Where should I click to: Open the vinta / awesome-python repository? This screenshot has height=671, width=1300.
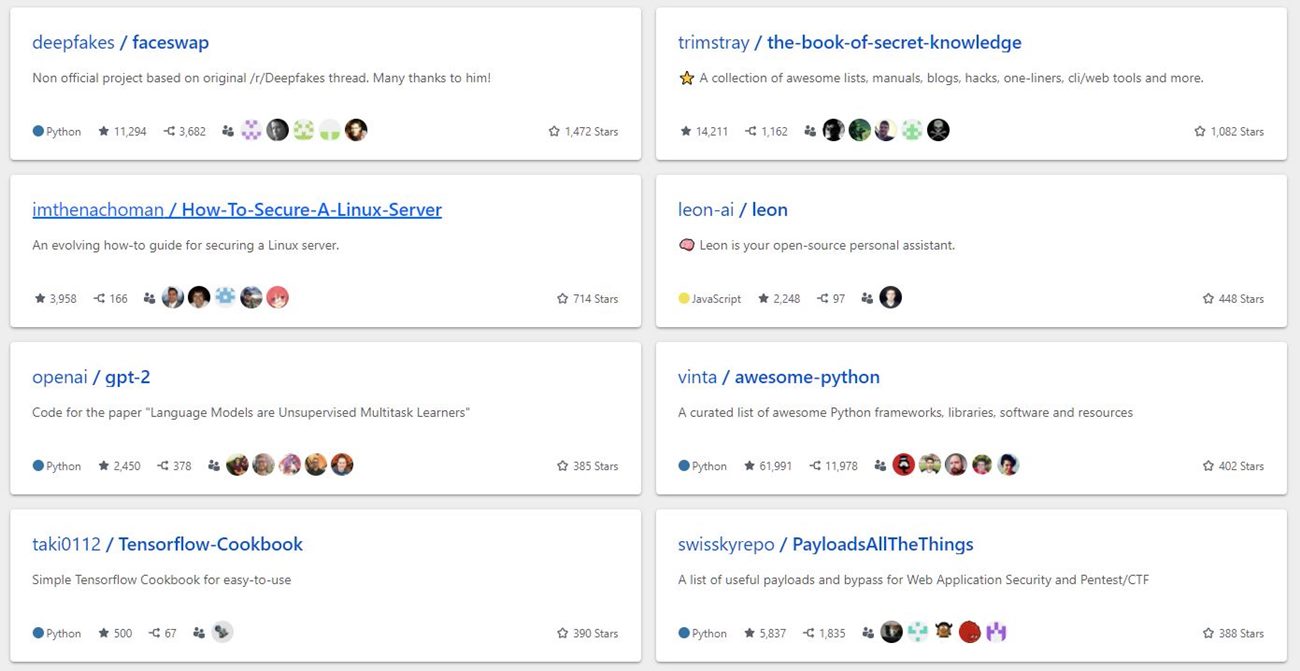click(778, 377)
